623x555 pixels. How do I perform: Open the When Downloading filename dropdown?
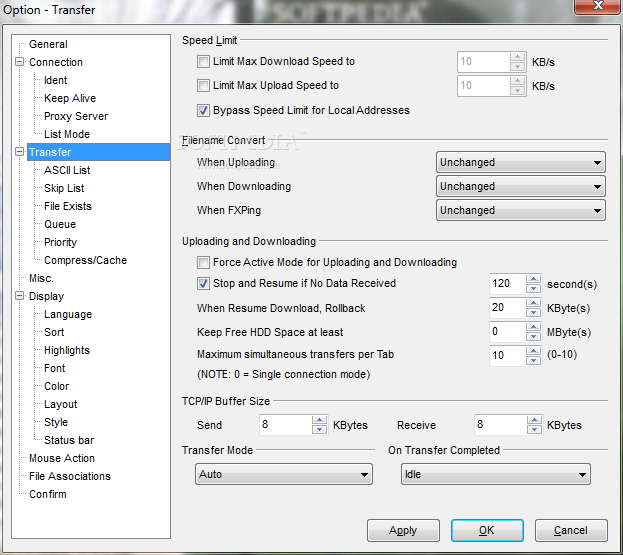coord(520,186)
